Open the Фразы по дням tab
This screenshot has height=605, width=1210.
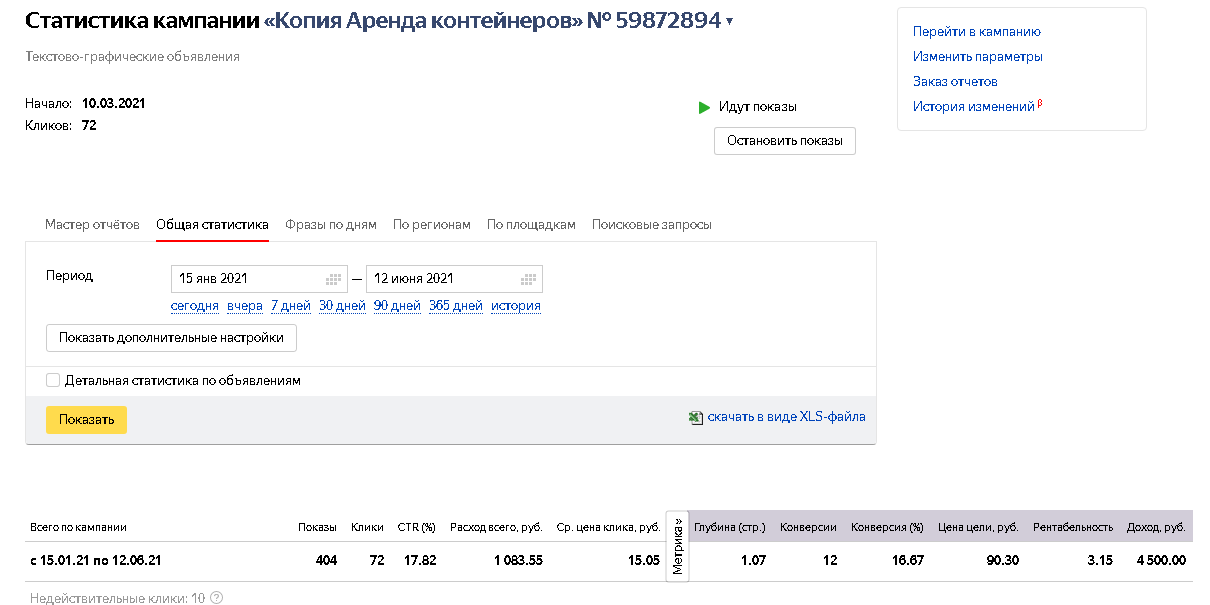pyautogui.click(x=331, y=225)
